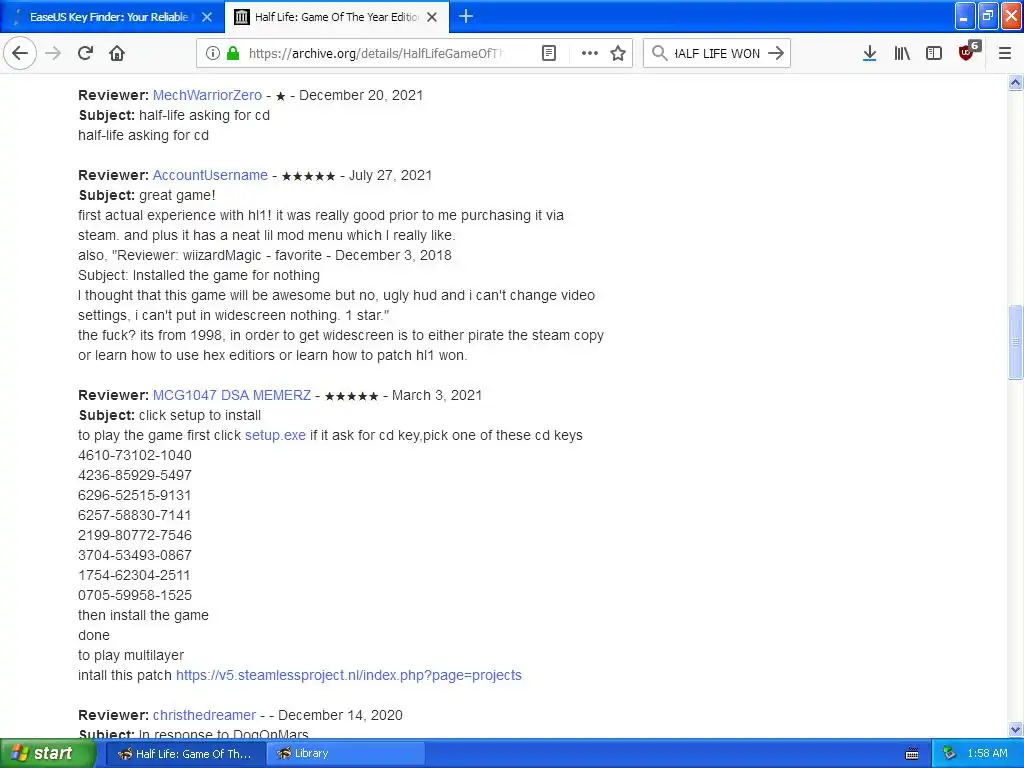Click cd key 6257-58830-7141
The height and width of the screenshot is (768, 1024).
(135, 515)
